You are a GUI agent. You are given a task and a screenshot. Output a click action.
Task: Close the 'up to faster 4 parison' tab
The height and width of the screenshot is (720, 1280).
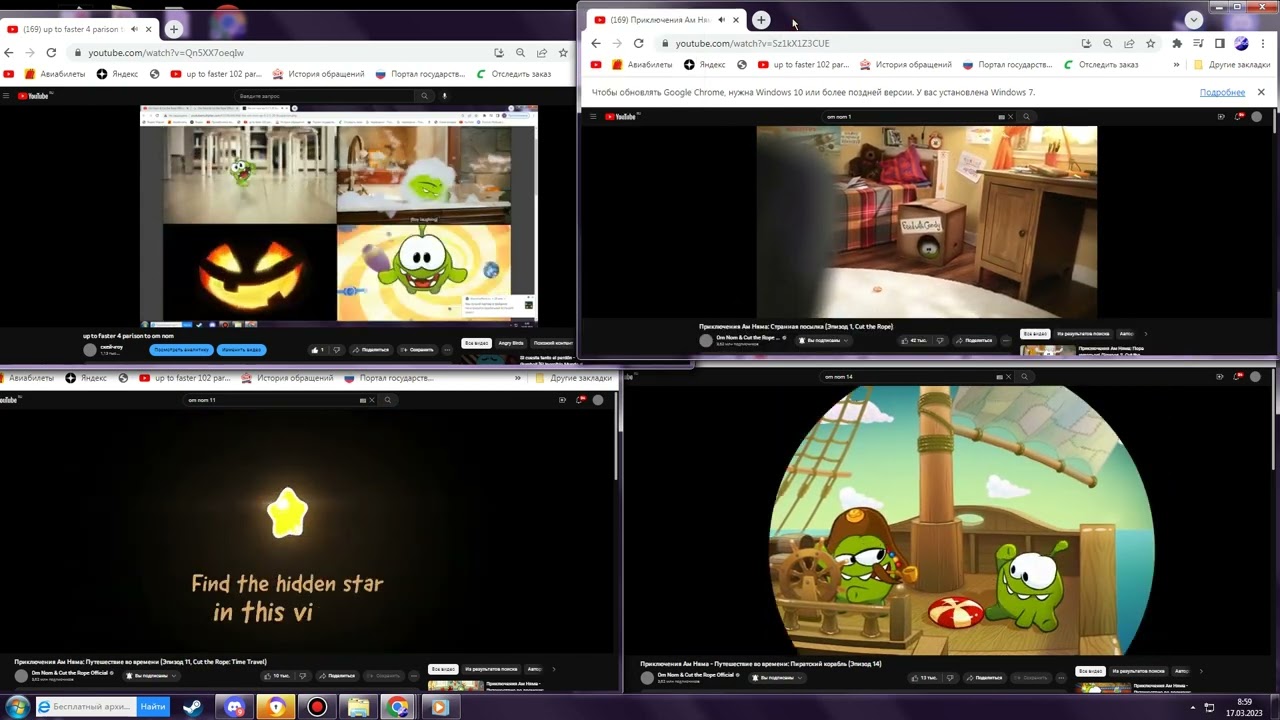149,29
